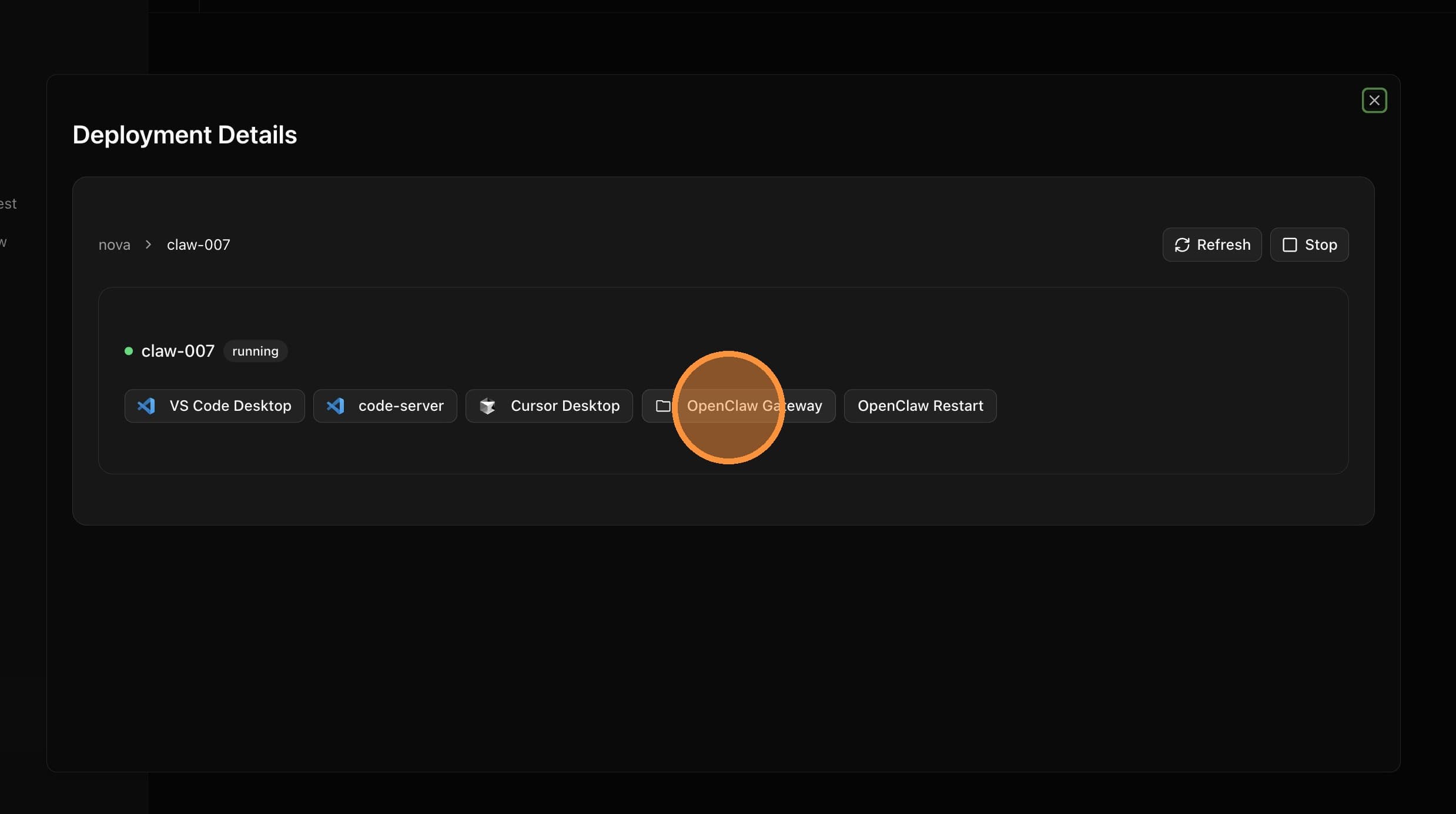Open the OpenClaw Gateway app
Screen dimensions: 1456x814
coord(738,406)
